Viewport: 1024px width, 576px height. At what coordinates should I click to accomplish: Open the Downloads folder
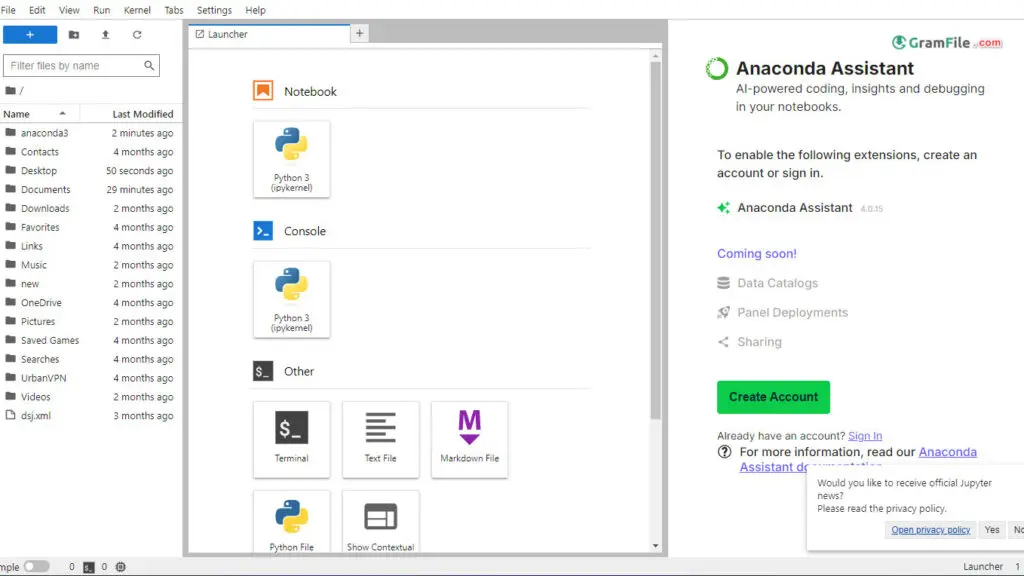(x=91, y=208)
